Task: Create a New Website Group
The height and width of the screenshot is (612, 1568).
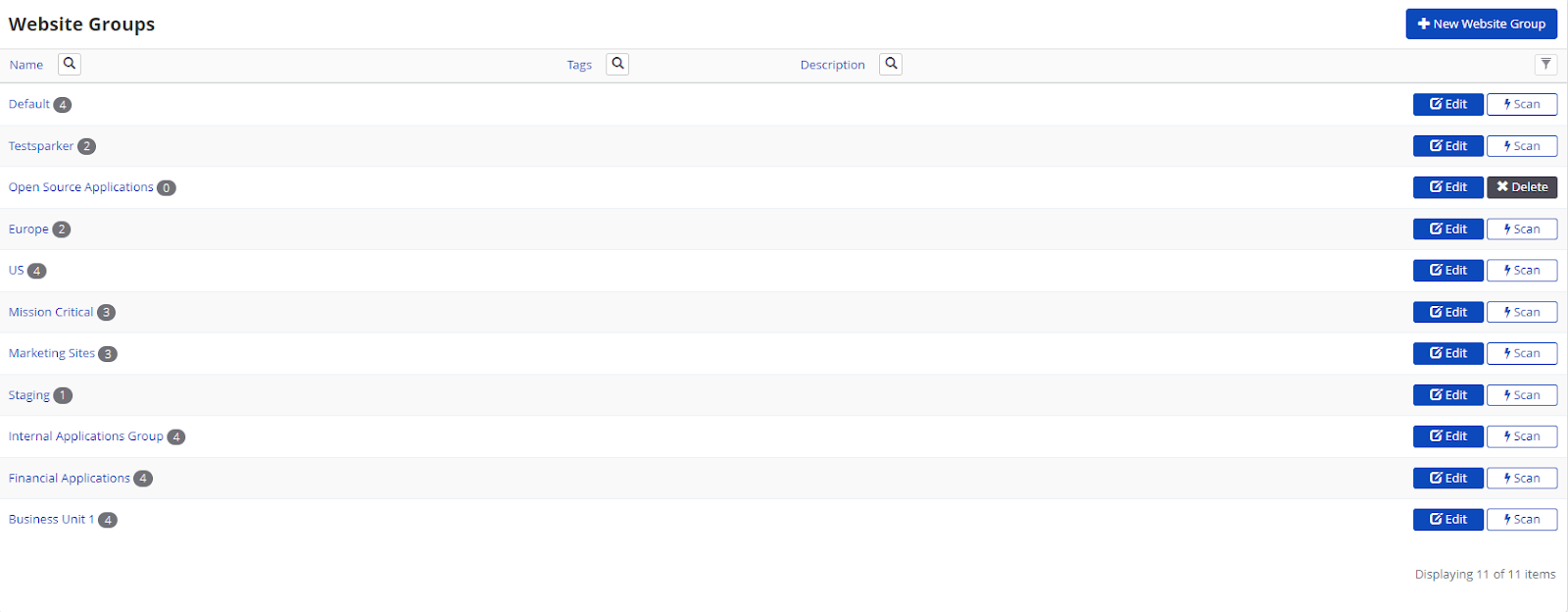Action: (1481, 24)
